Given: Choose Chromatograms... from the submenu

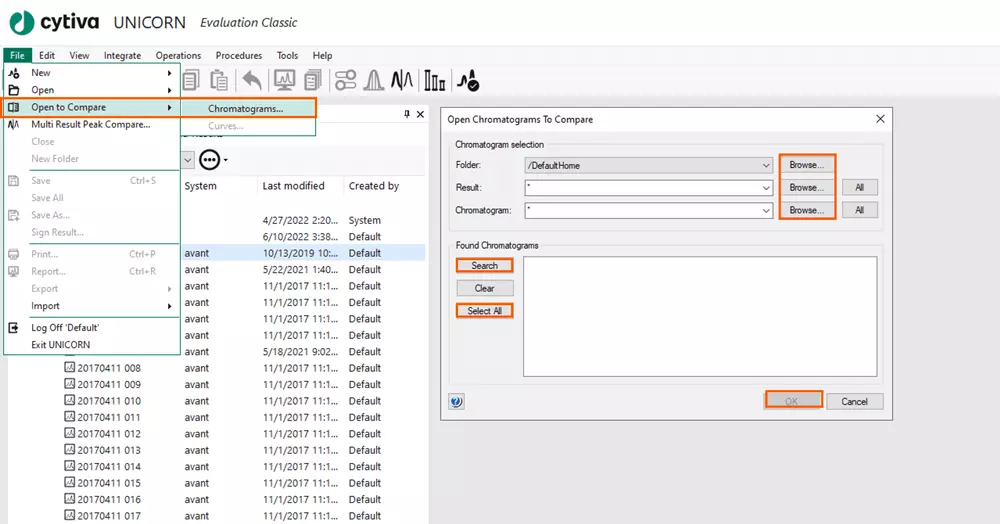Looking at the screenshot, I should [x=245, y=108].
